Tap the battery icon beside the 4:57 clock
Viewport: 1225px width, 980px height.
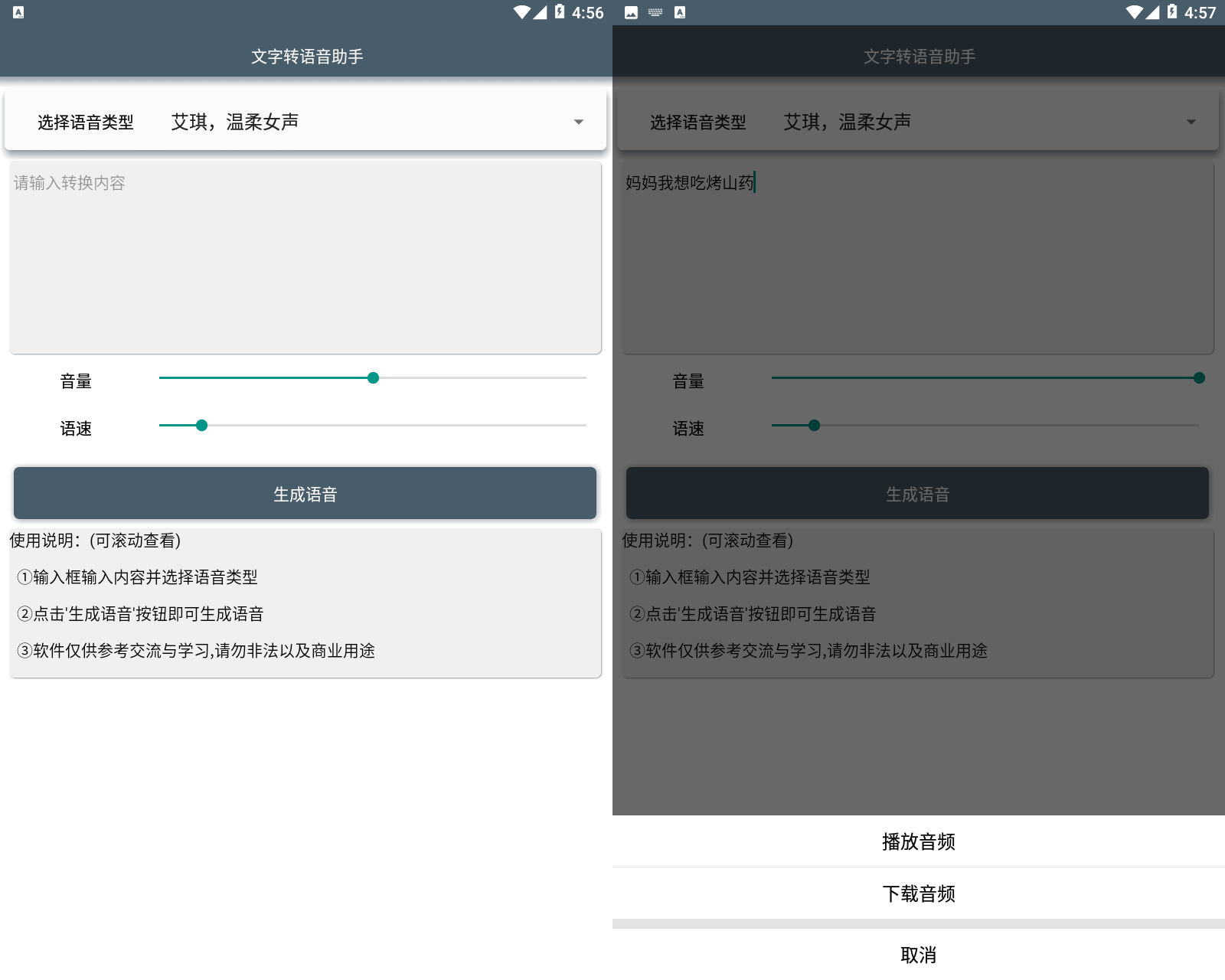coord(1172,12)
